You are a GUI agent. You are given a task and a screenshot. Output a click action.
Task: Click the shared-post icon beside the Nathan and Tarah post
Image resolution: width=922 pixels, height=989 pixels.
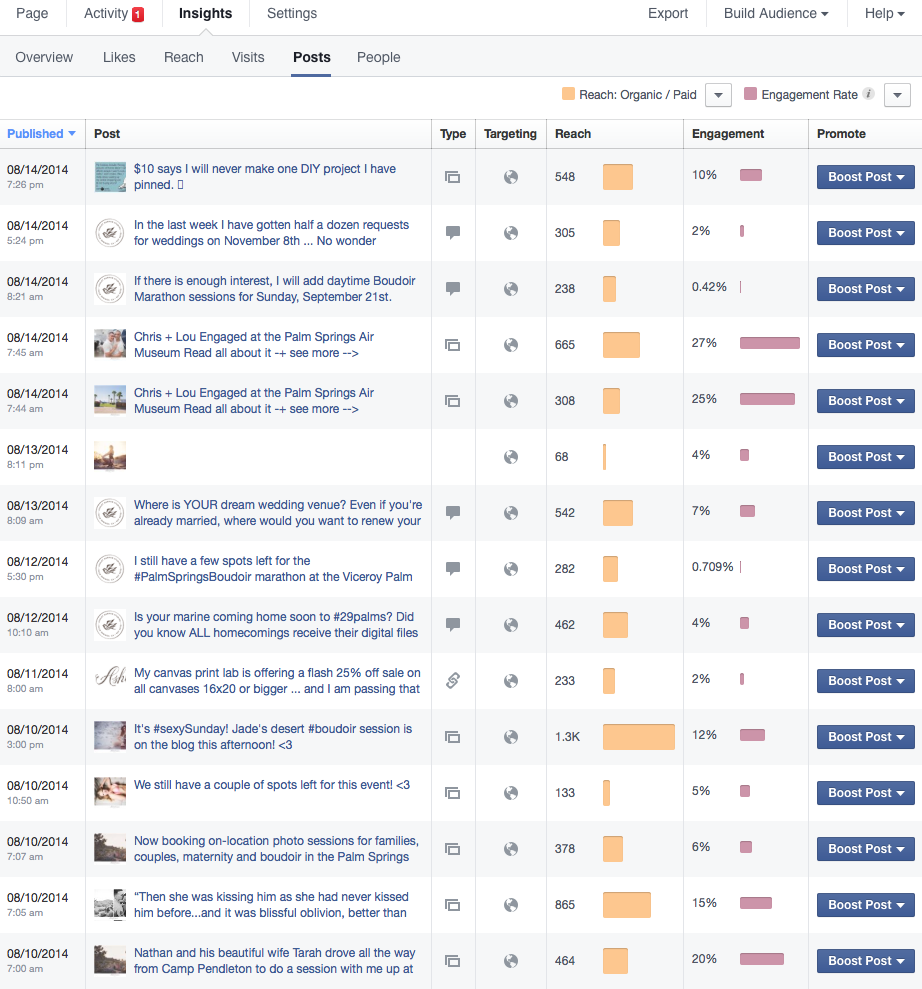point(452,960)
